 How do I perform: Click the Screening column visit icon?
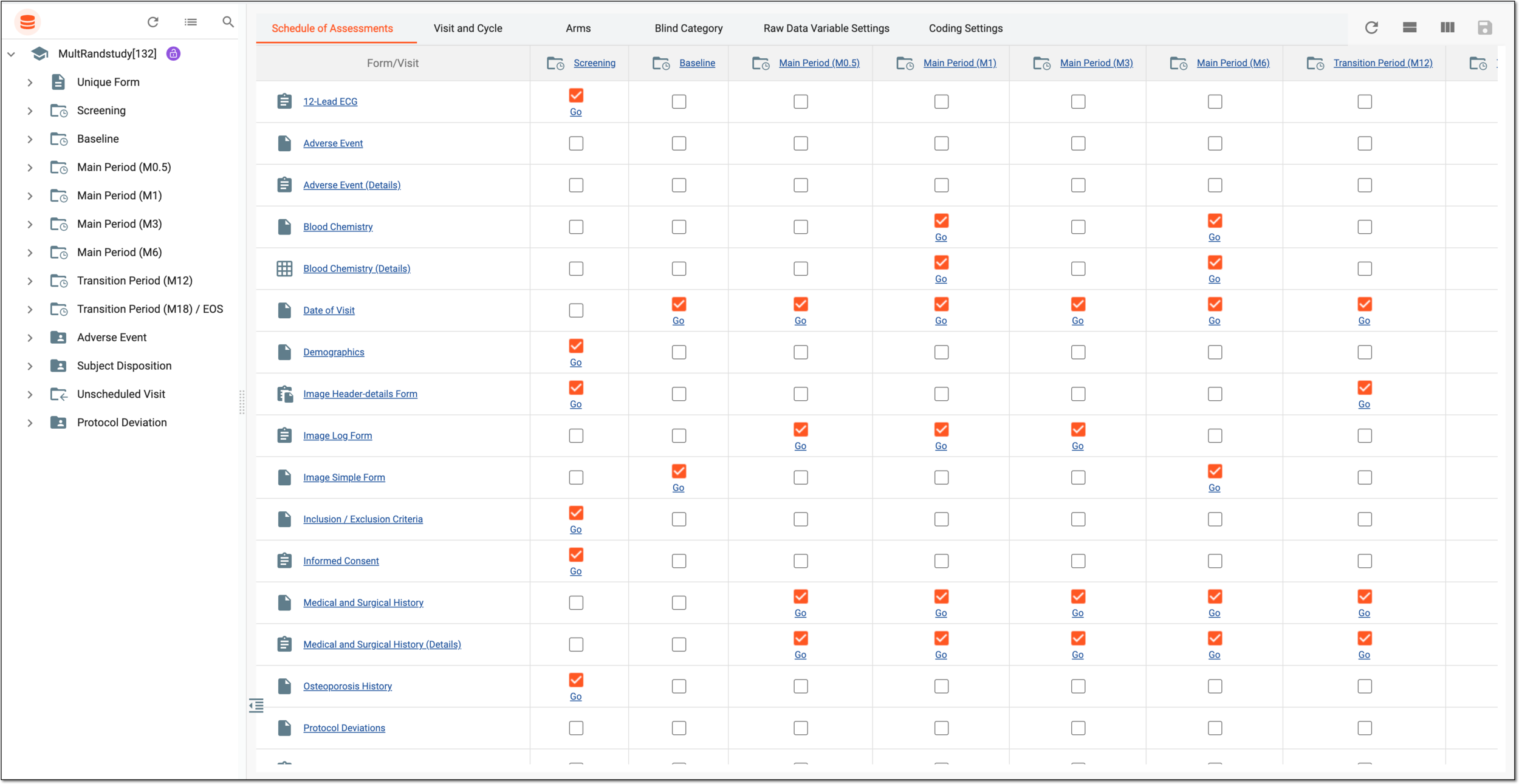click(x=555, y=63)
